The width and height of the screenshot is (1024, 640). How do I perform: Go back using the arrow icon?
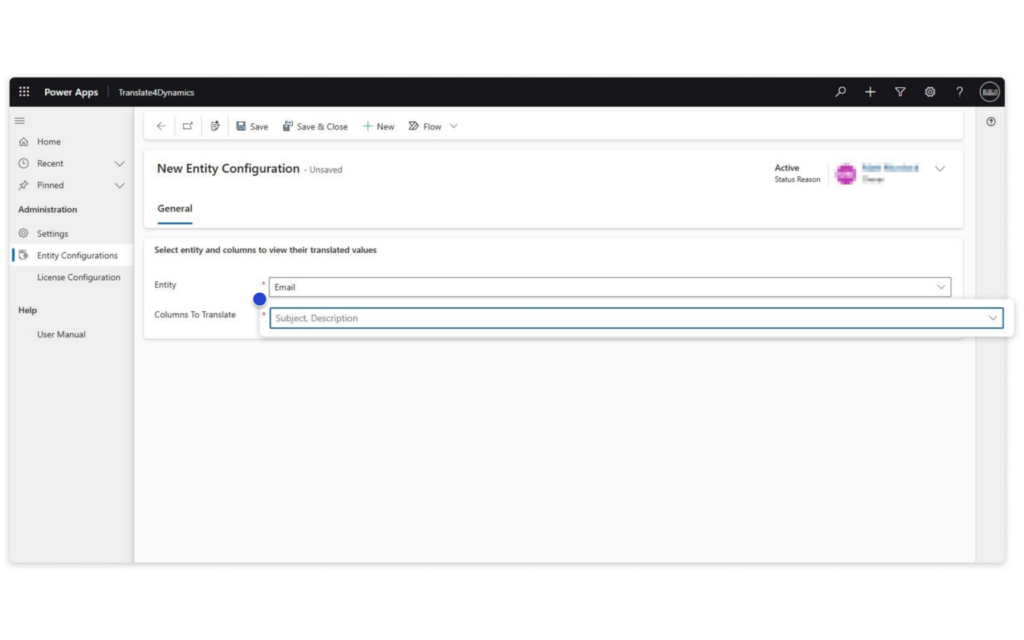pyautogui.click(x=161, y=126)
